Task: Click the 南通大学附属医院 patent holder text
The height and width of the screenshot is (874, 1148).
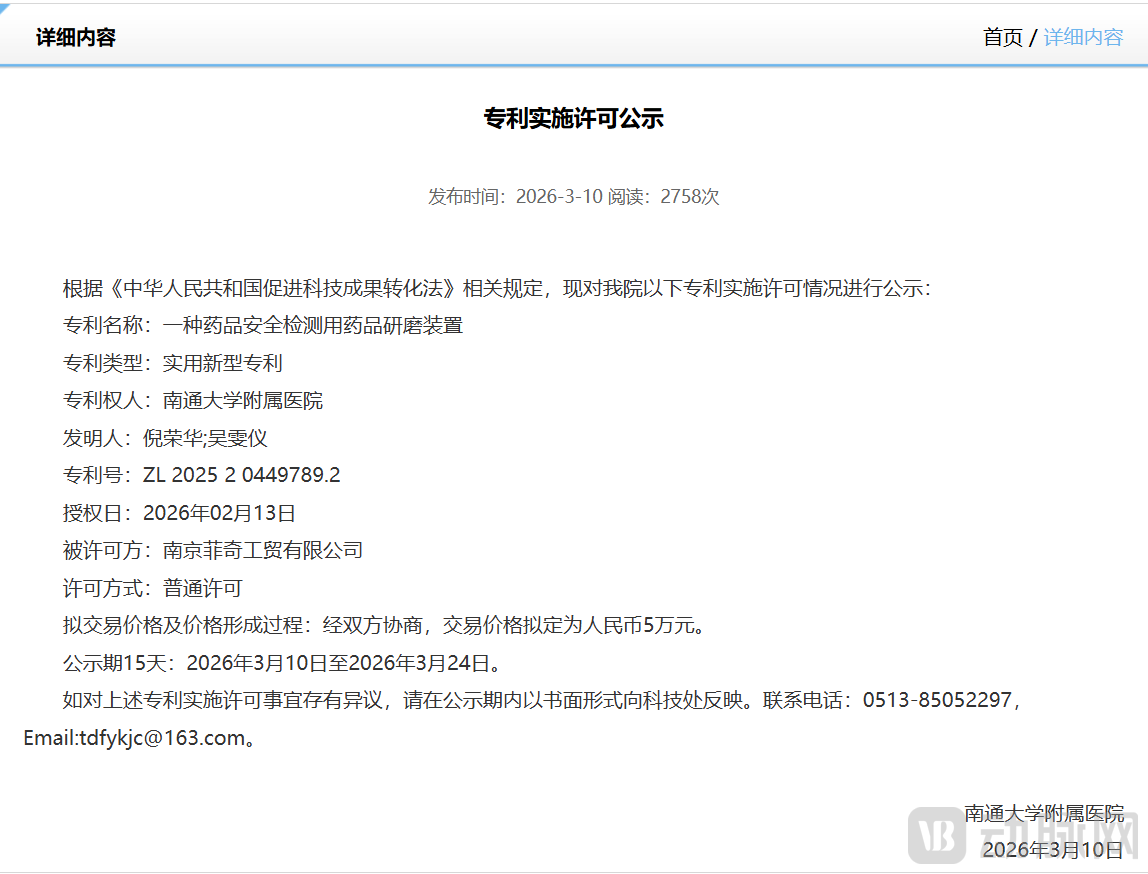Action: (x=240, y=400)
